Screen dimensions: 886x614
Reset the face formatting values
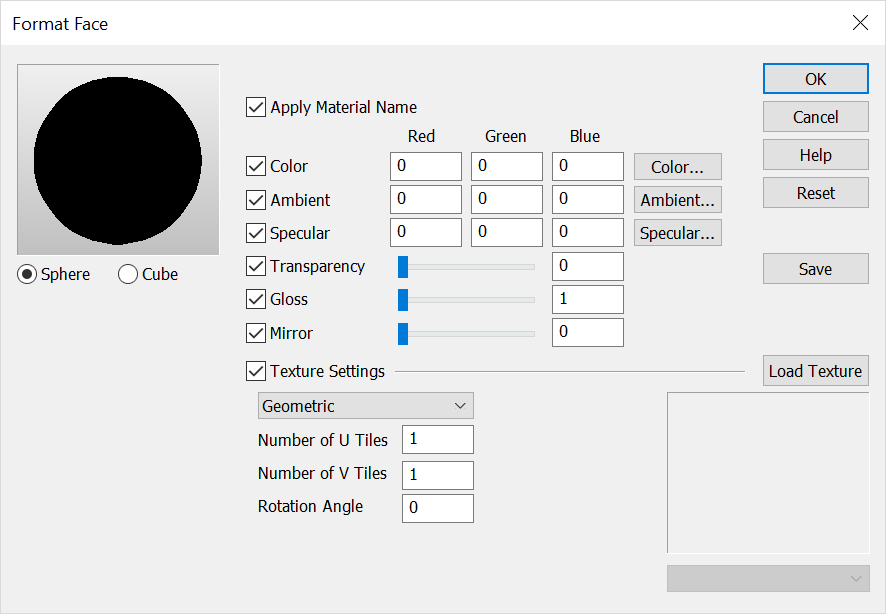[x=815, y=192]
